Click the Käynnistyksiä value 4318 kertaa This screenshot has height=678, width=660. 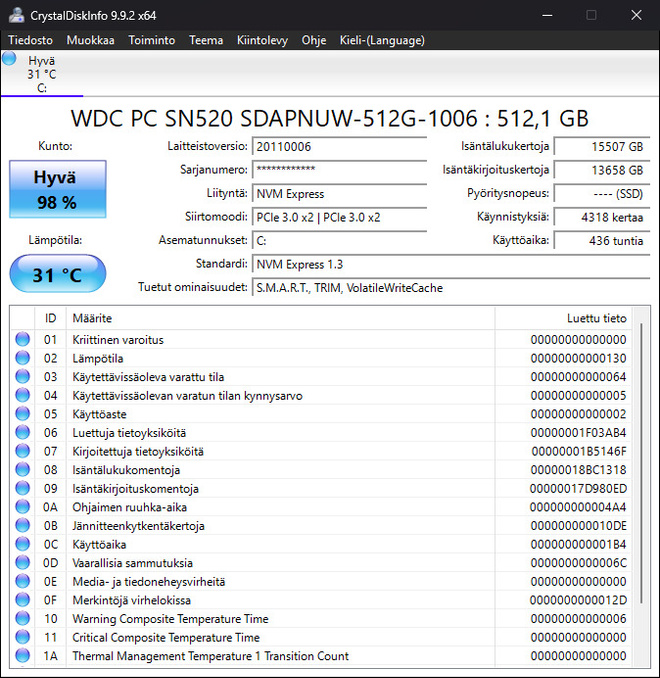point(602,217)
